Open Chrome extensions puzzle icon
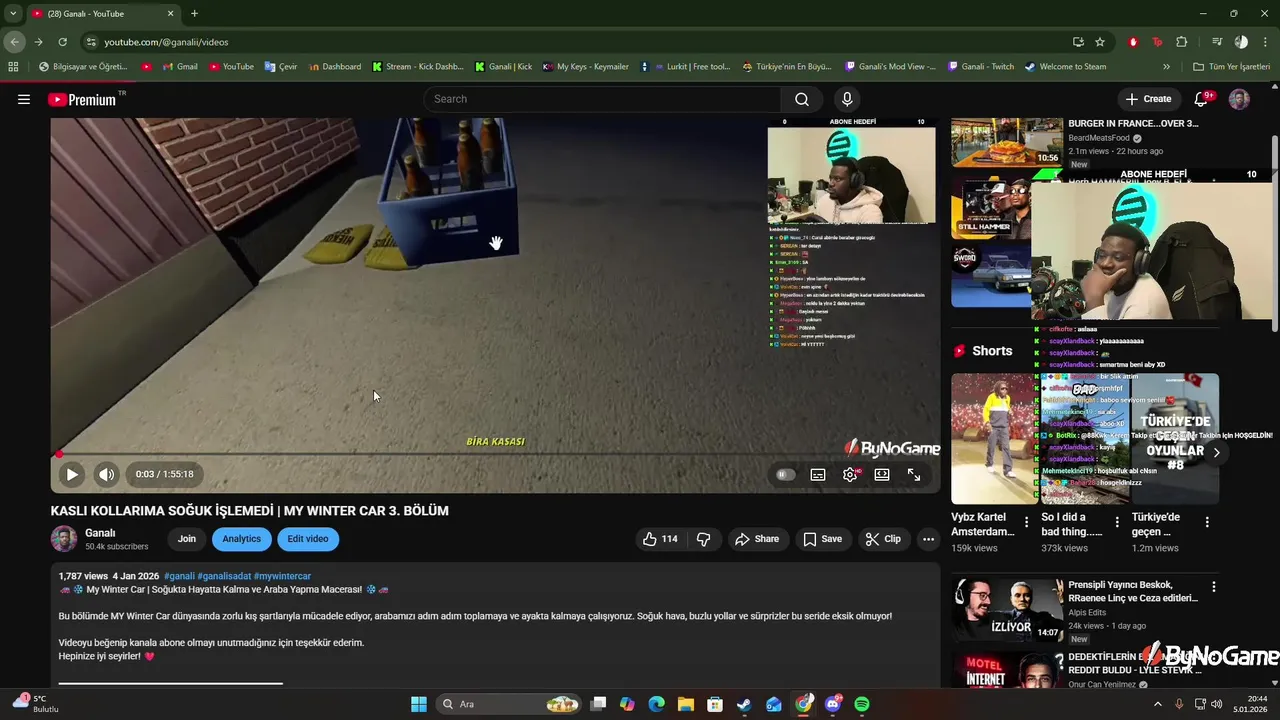Viewport: 1280px width, 720px height. click(x=1182, y=42)
